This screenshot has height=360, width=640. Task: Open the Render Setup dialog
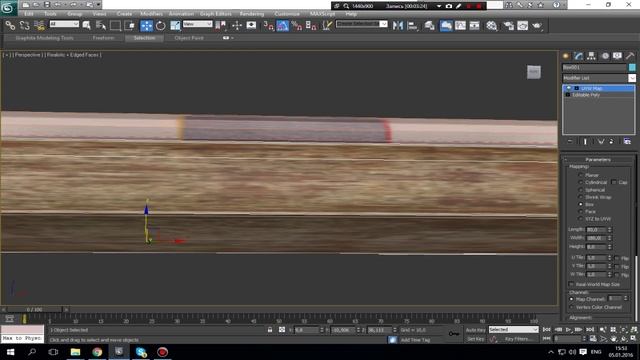[x=508, y=26]
